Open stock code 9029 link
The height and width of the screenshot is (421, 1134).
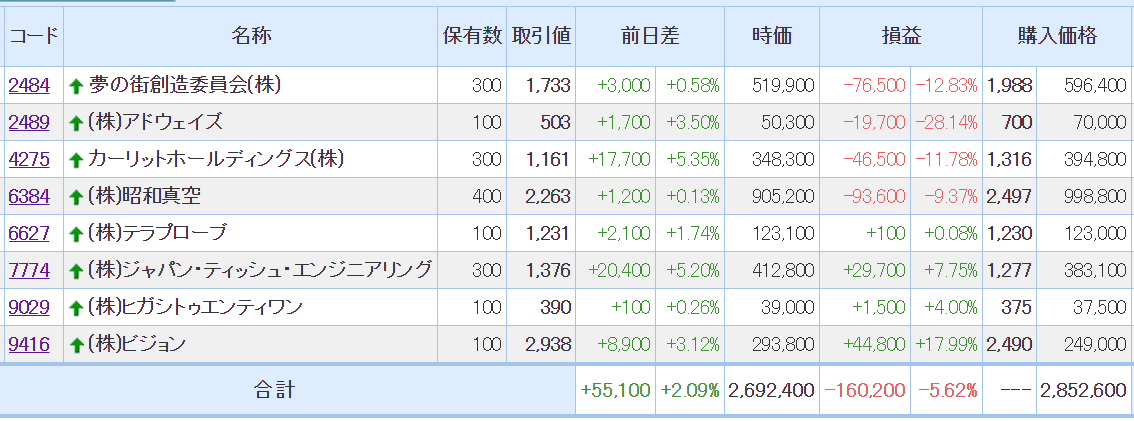pos(29,307)
